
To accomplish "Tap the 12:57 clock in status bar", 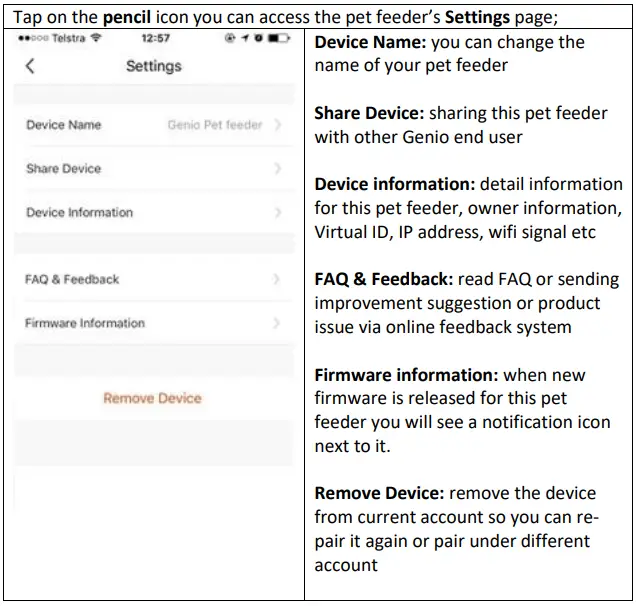I will (x=155, y=39).
